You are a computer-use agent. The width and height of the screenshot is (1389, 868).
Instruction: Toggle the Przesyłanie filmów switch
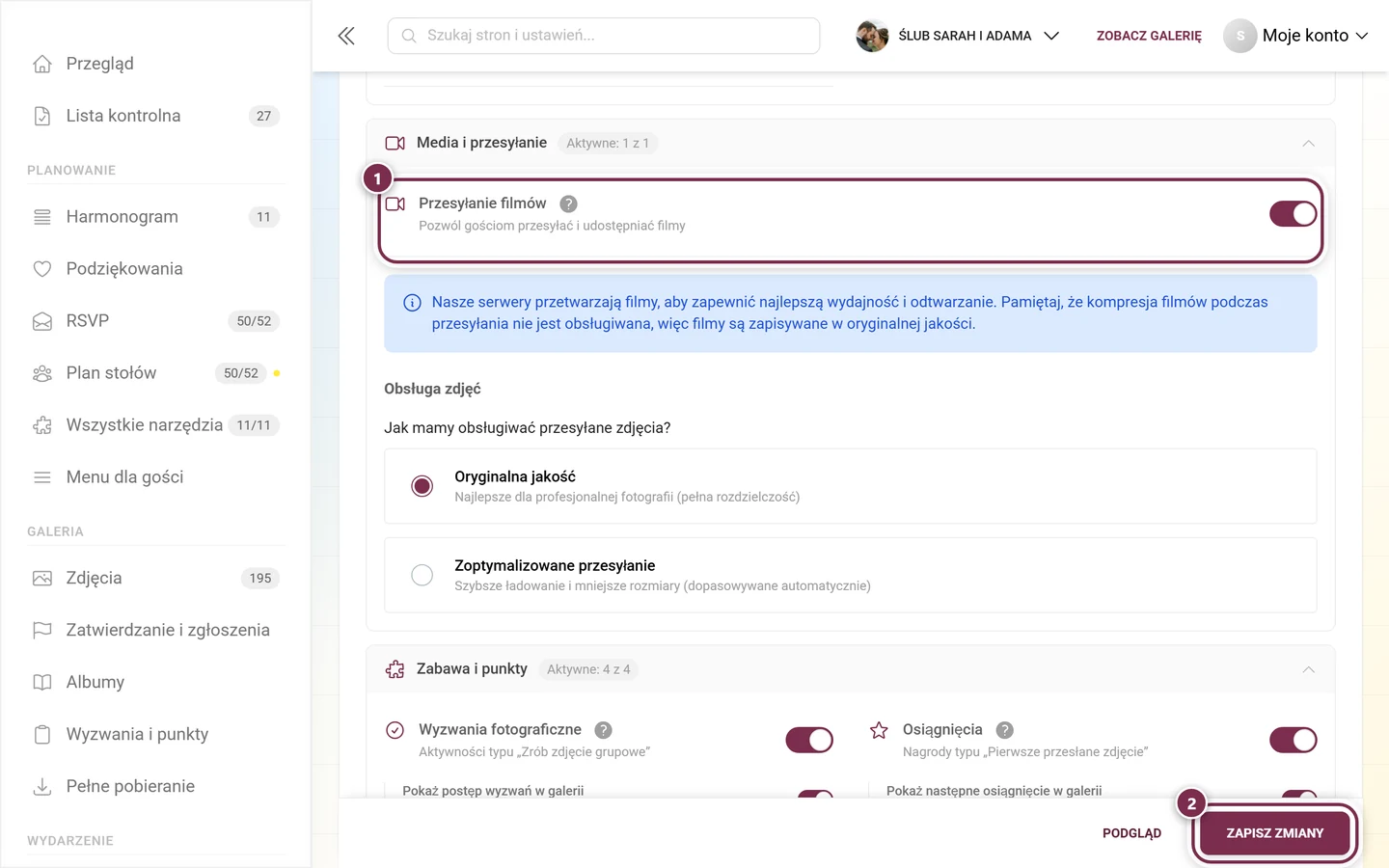click(x=1294, y=214)
